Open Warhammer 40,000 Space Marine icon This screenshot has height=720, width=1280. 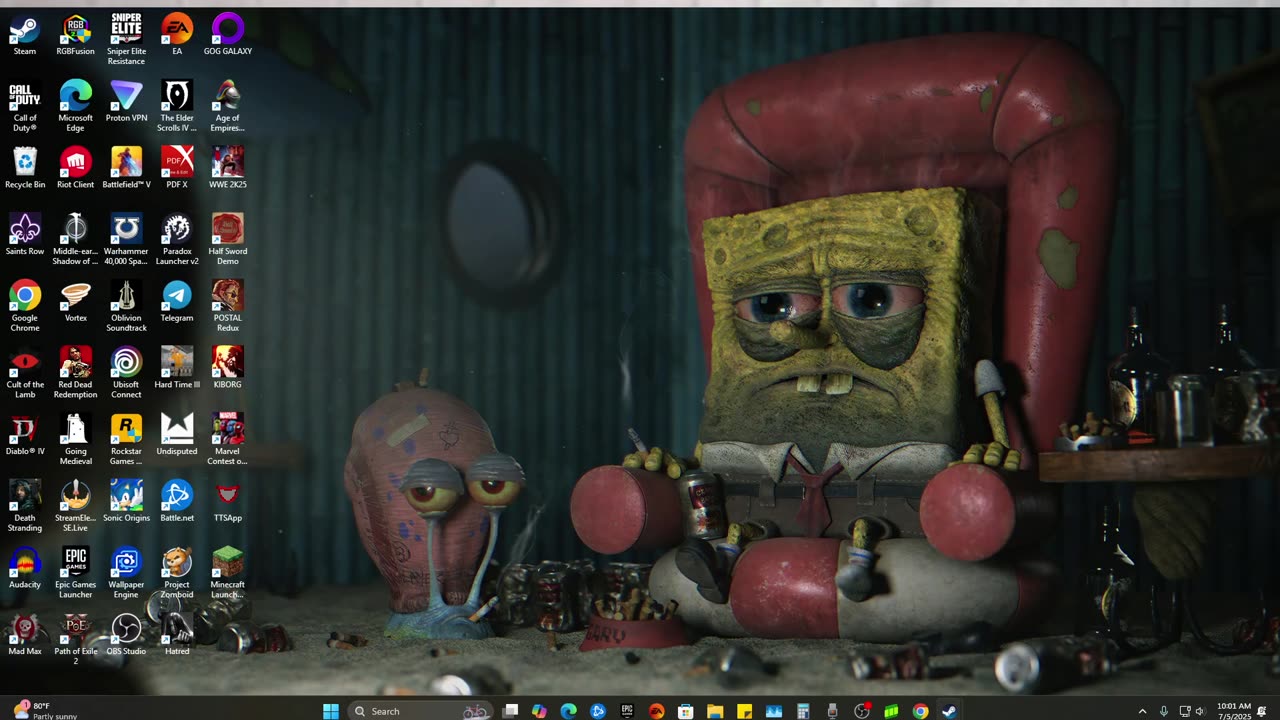(126, 240)
